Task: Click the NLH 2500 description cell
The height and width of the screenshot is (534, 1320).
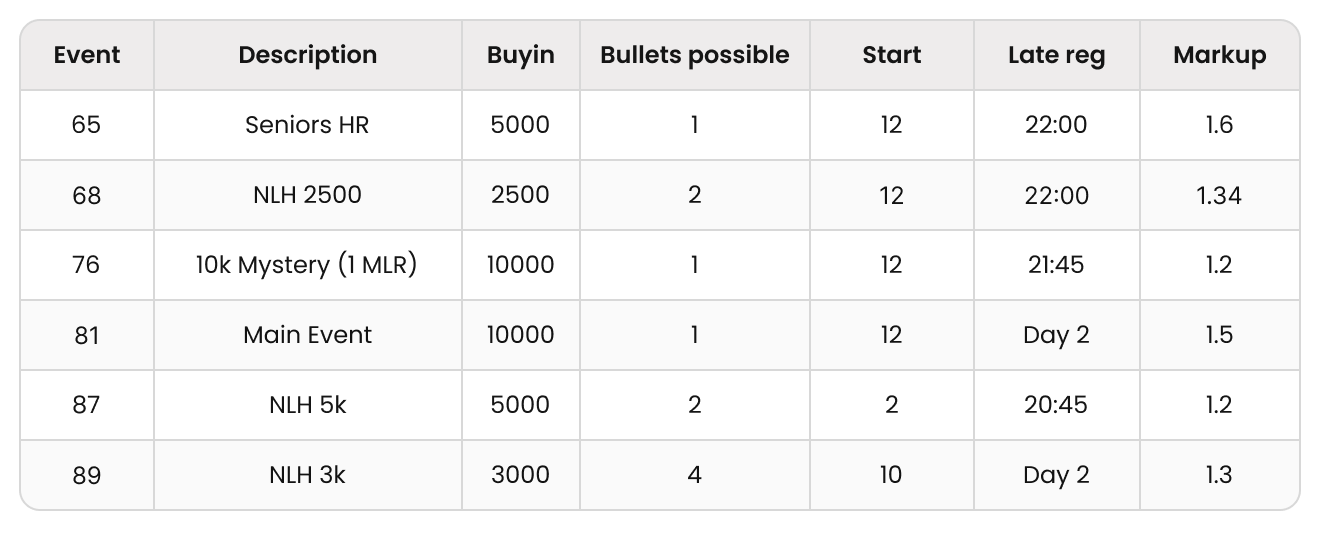Action: pos(308,195)
